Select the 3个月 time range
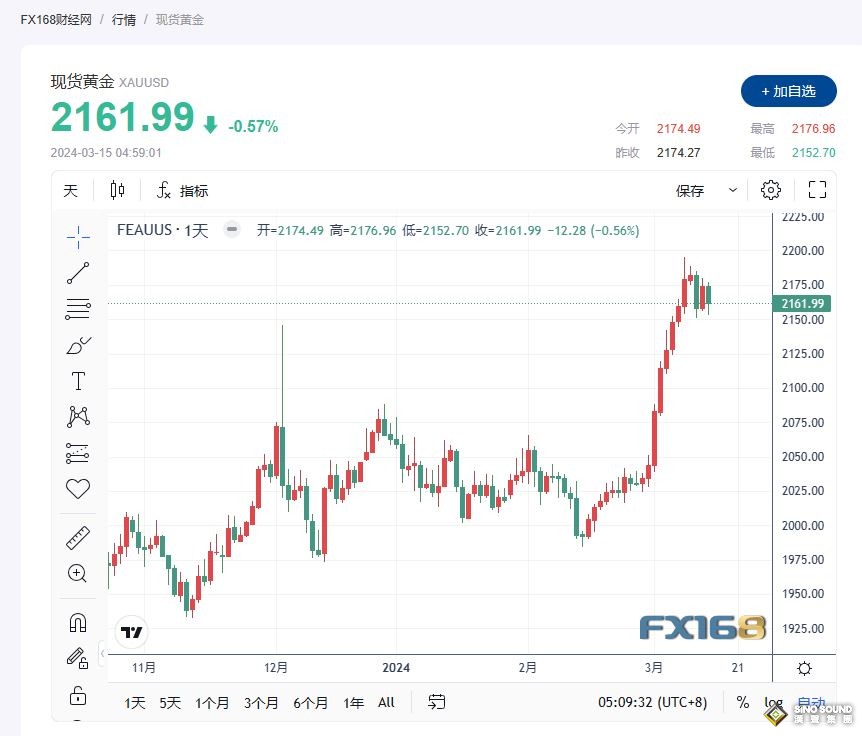The height and width of the screenshot is (736, 862). pyautogui.click(x=261, y=703)
